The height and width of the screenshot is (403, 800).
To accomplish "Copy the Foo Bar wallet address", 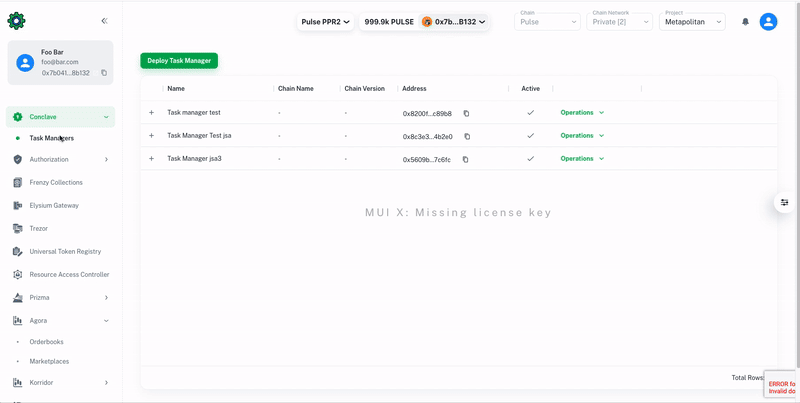I will (104, 73).
